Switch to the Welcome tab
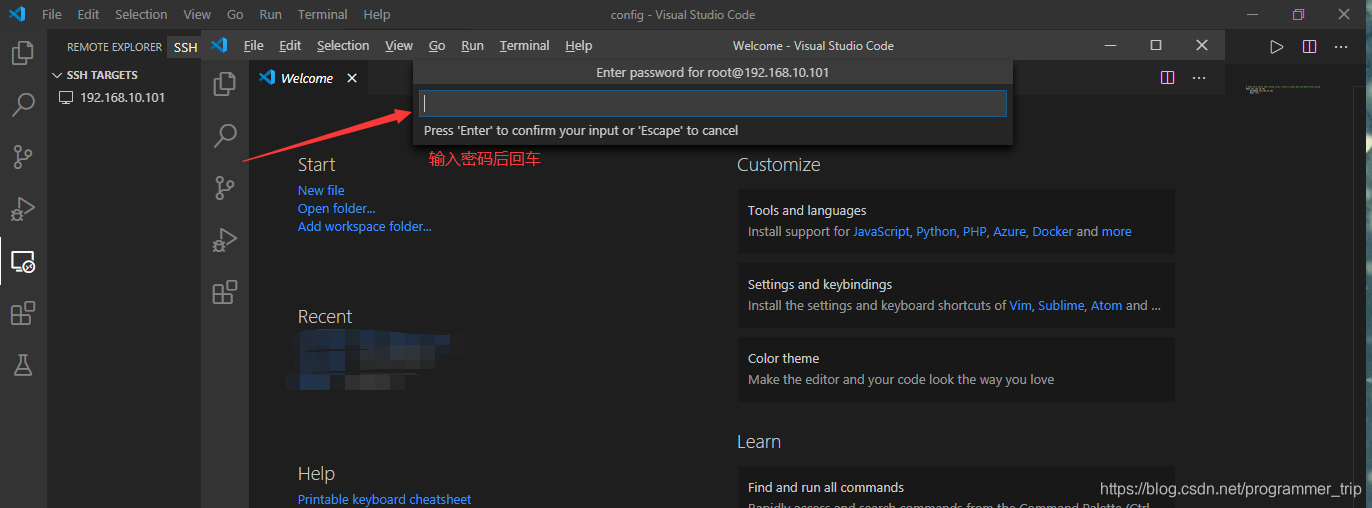Viewport: 1372px width, 508px height. tap(308, 78)
